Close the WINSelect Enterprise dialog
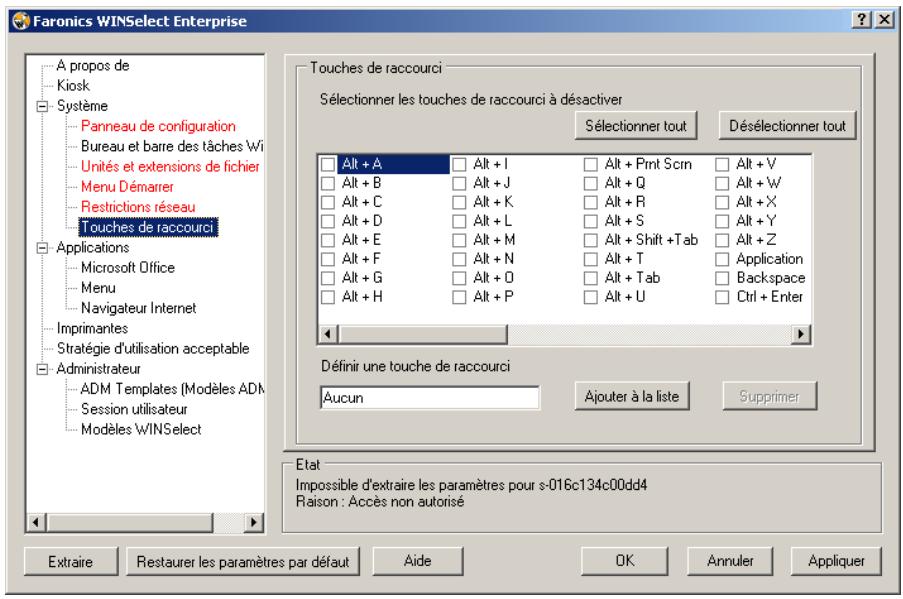903x599 pixels. (x=885, y=20)
